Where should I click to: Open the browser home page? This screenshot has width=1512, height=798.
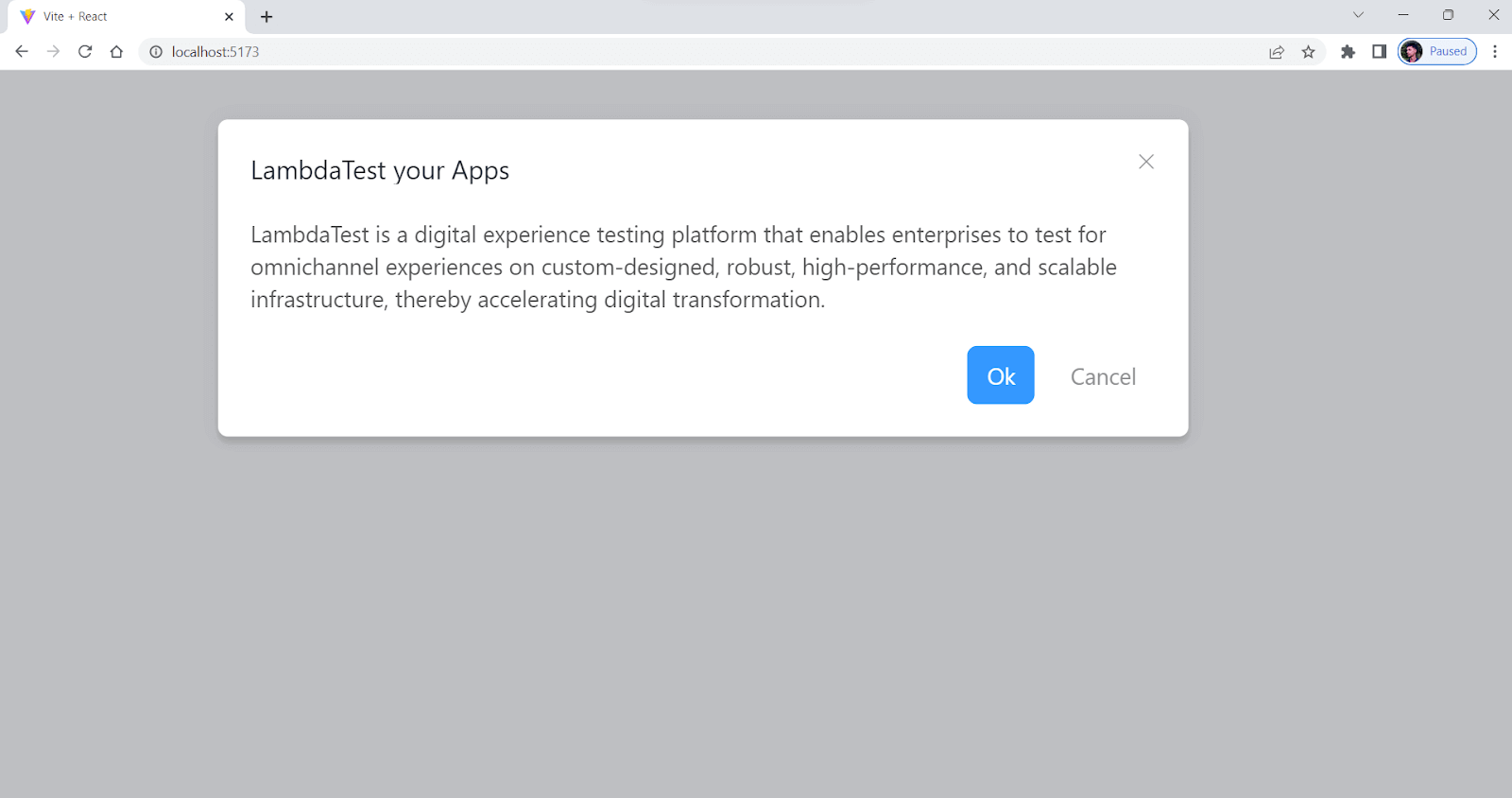pos(116,52)
